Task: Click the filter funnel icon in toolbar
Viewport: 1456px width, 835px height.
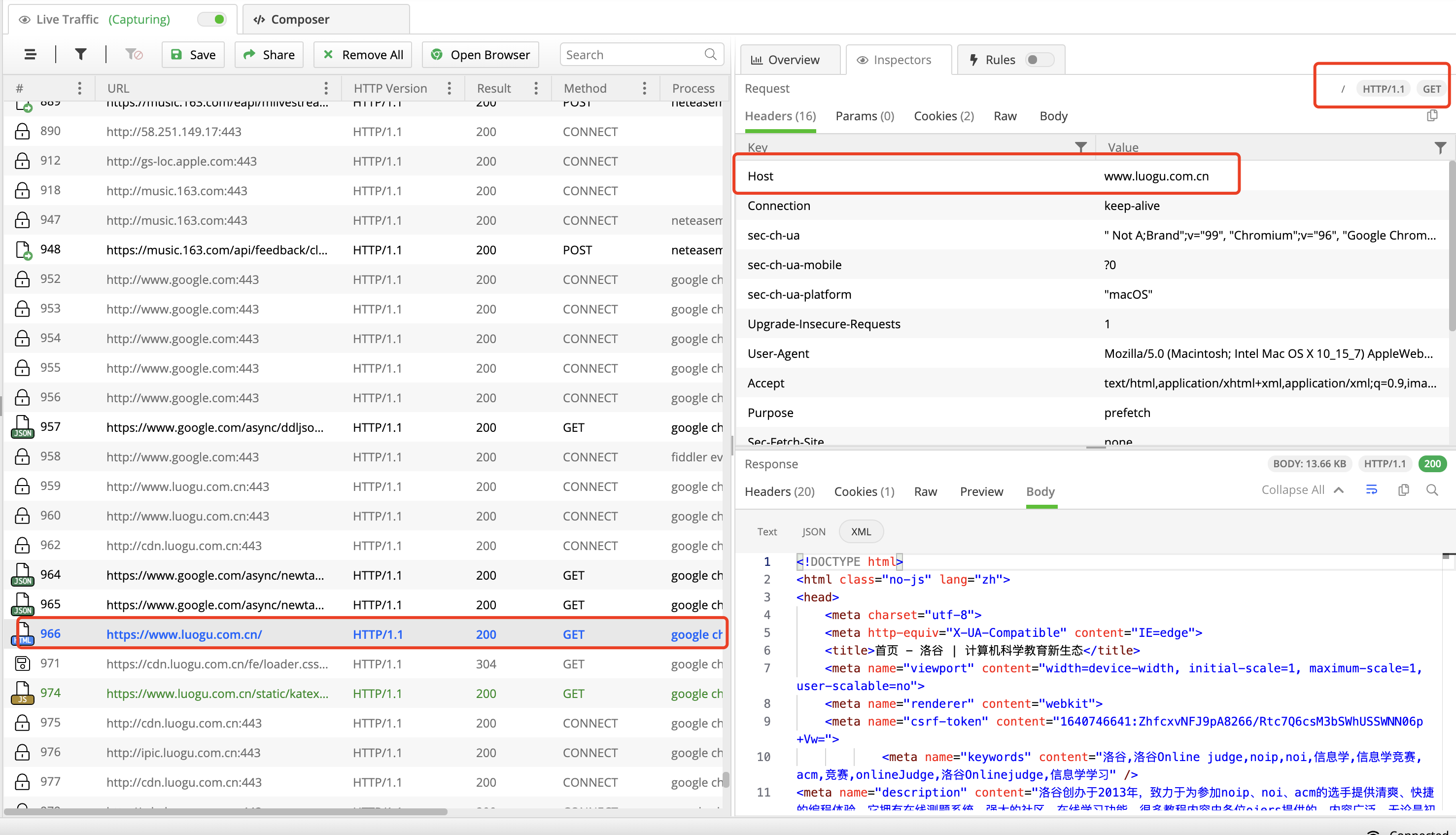Action: [81, 55]
